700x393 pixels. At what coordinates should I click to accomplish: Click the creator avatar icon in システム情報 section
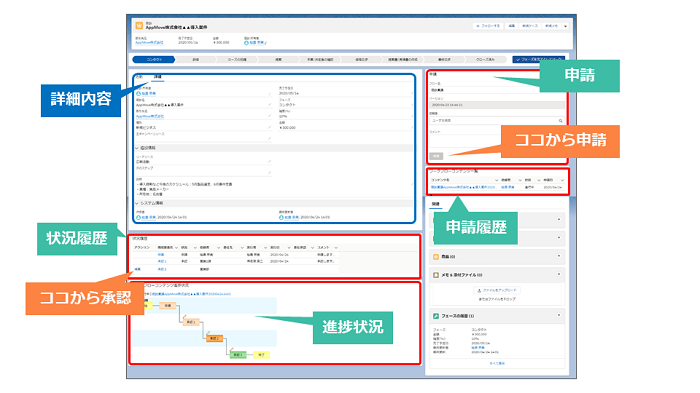pos(138,217)
